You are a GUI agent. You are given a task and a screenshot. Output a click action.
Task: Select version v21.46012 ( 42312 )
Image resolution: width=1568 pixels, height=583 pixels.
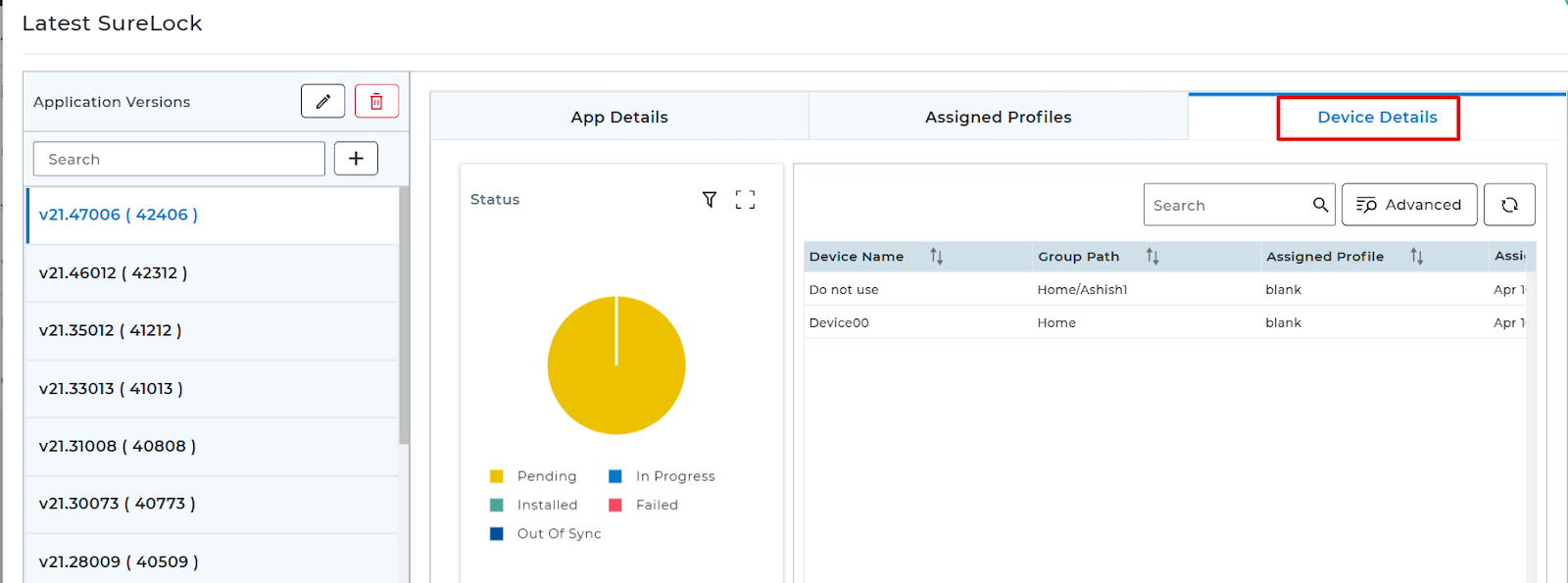(x=212, y=273)
